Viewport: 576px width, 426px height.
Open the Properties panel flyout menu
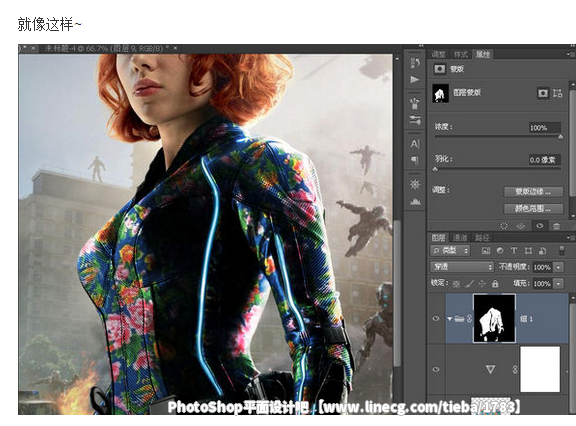coord(570,54)
